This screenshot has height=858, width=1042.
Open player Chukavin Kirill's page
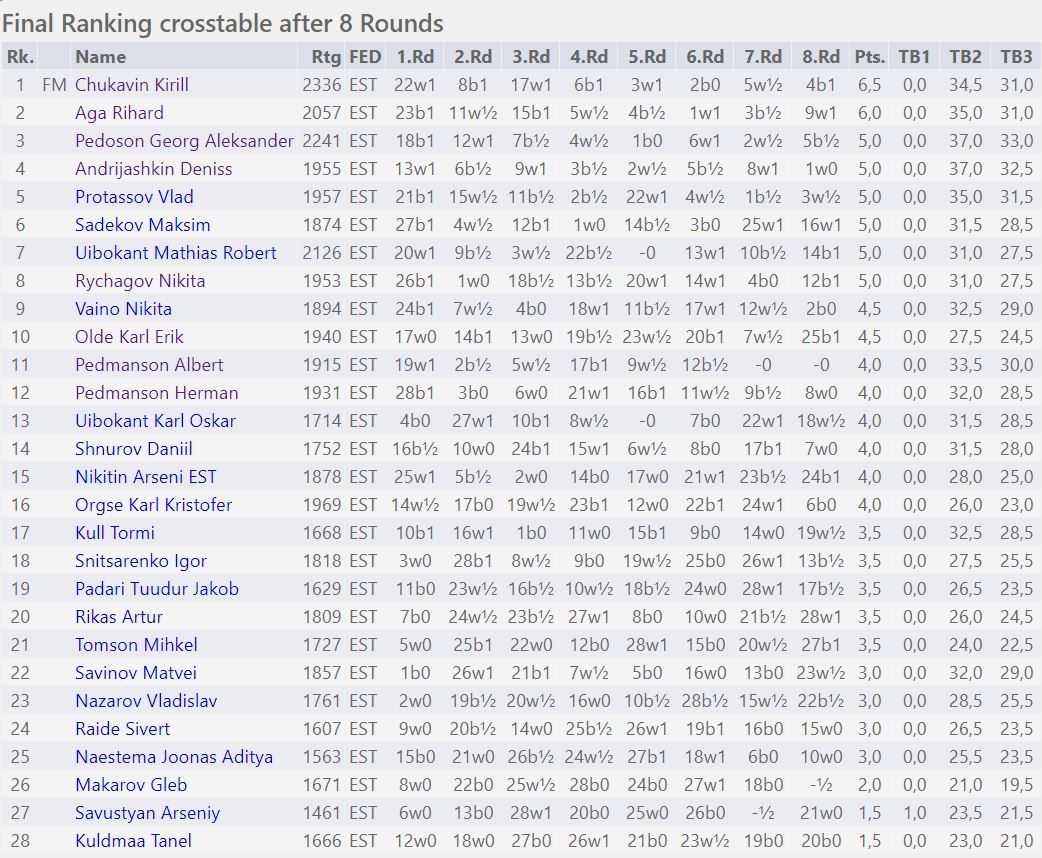[132, 85]
